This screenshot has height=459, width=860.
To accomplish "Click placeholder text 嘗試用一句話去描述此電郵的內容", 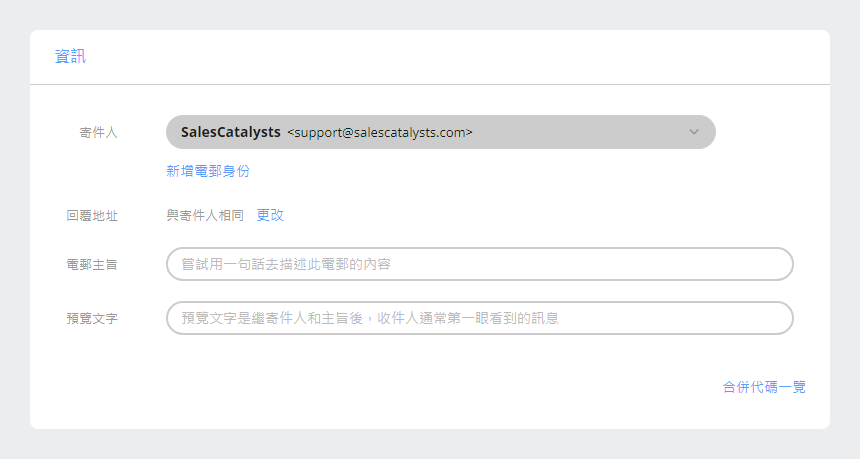I will coord(285,264).
